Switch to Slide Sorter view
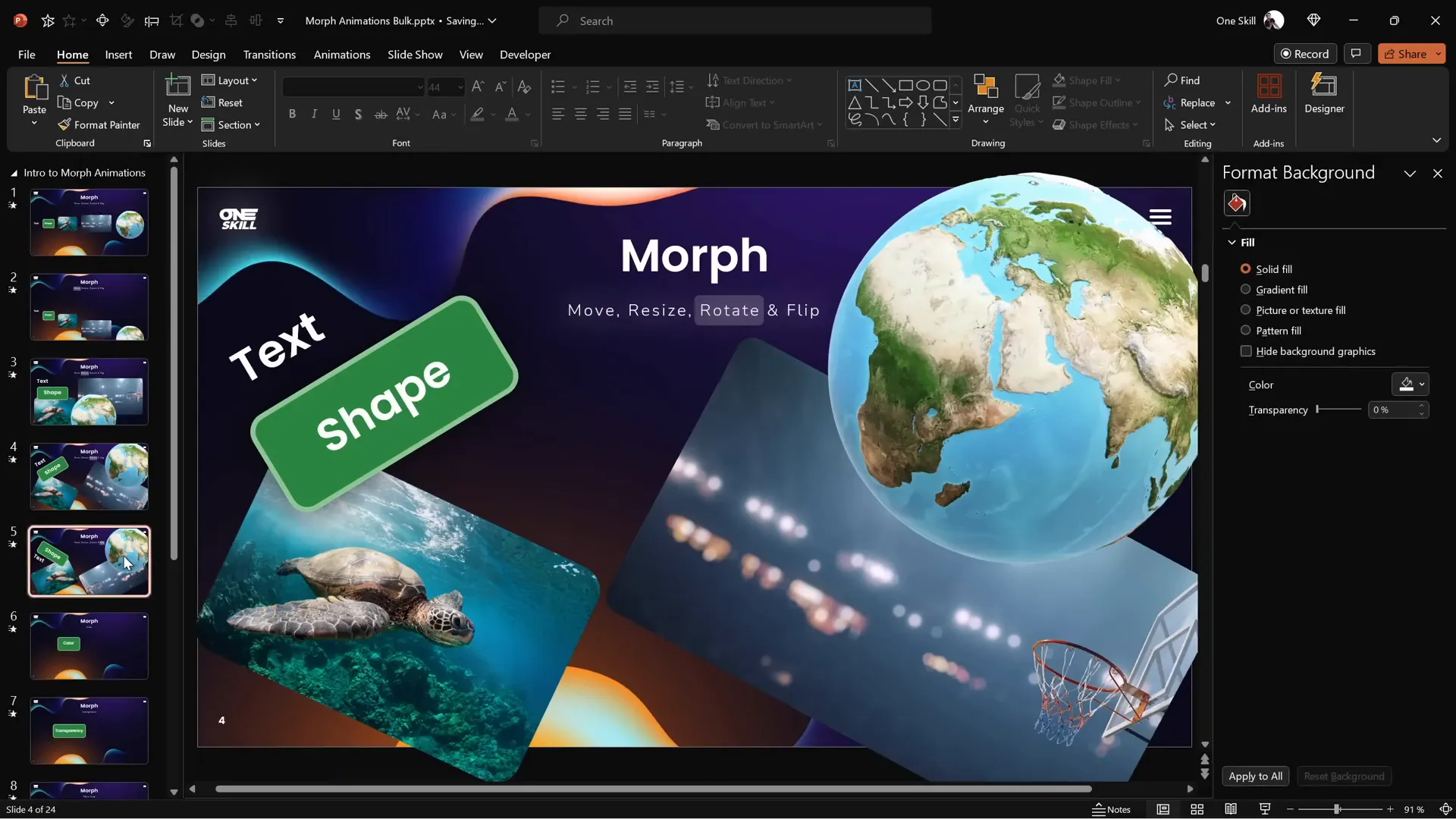The width and height of the screenshot is (1456, 819). pyautogui.click(x=1197, y=809)
